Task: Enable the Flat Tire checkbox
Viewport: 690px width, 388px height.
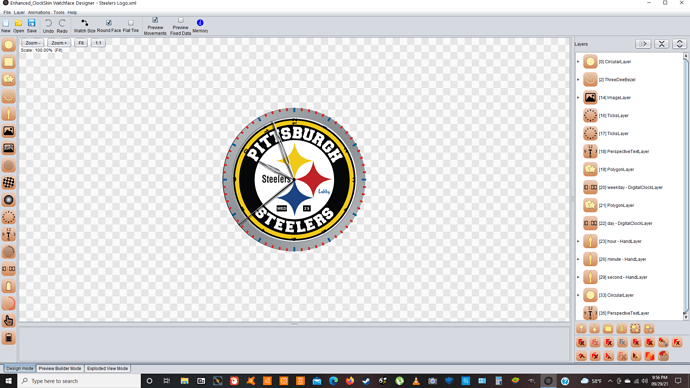Action: click(131, 23)
